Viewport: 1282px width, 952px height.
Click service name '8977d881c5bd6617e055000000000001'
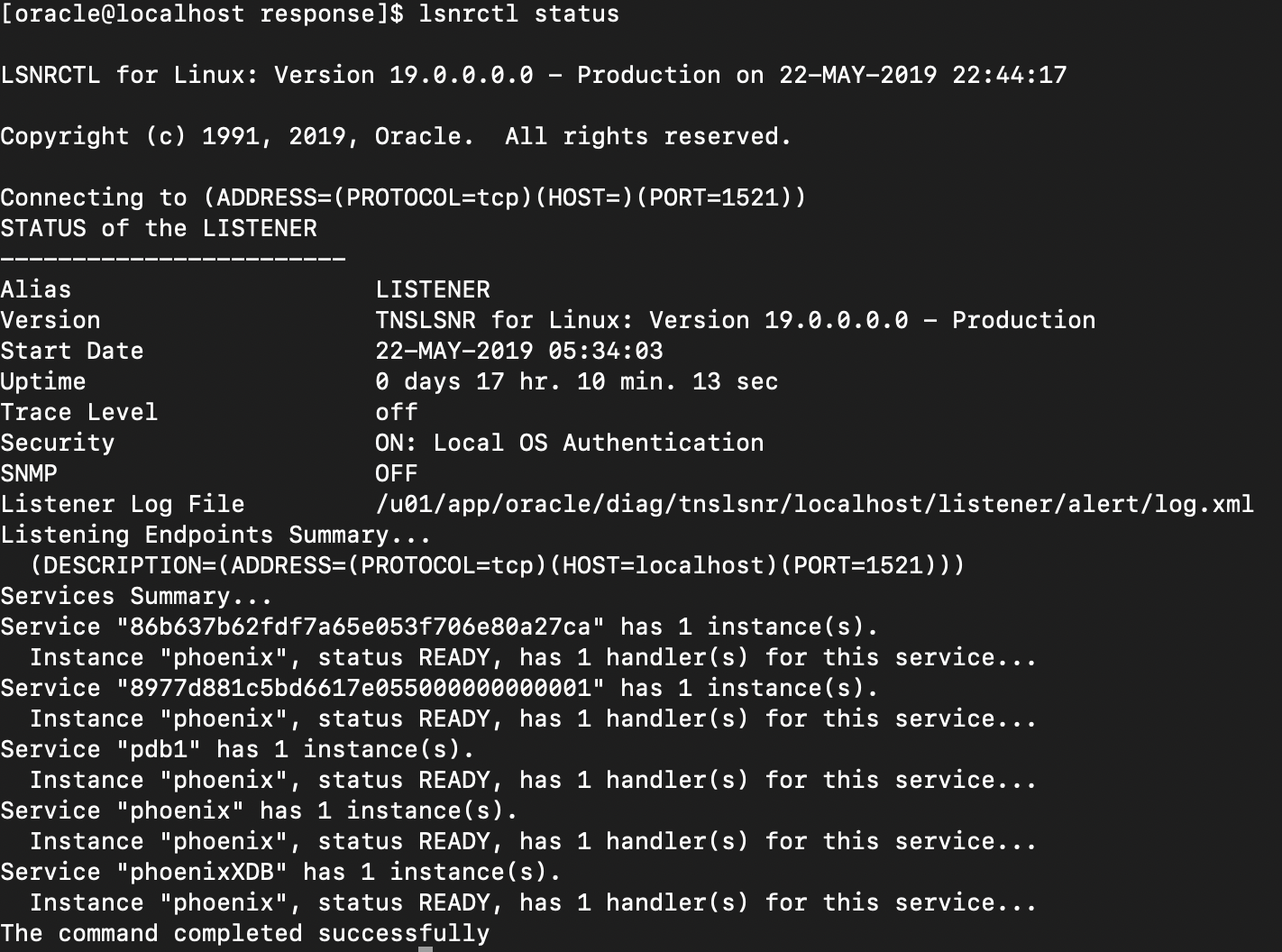361,688
